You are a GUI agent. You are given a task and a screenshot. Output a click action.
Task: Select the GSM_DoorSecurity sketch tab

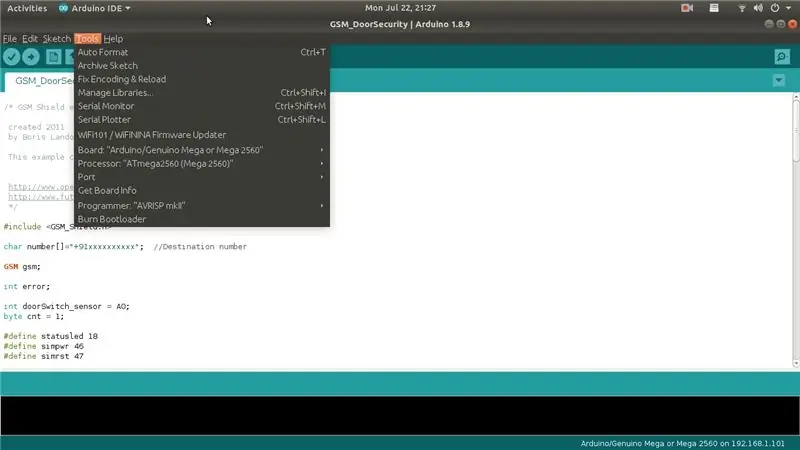click(x=40, y=81)
